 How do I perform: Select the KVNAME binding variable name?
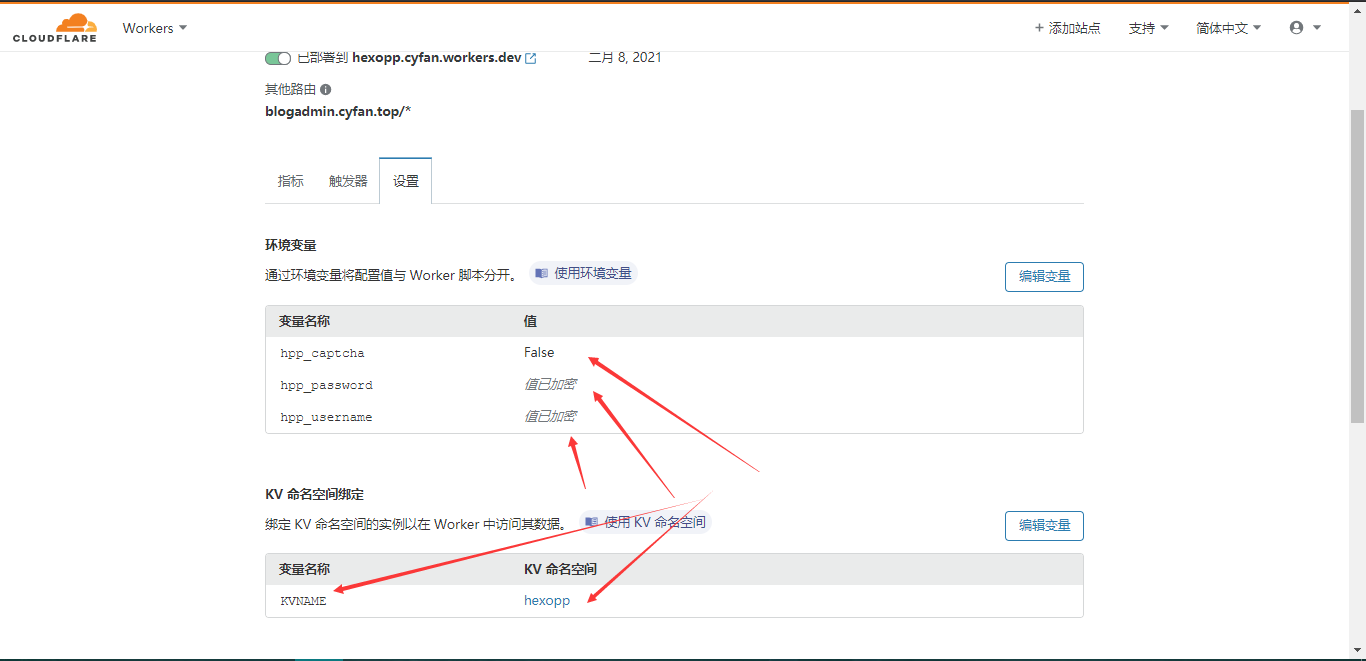click(303, 601)
